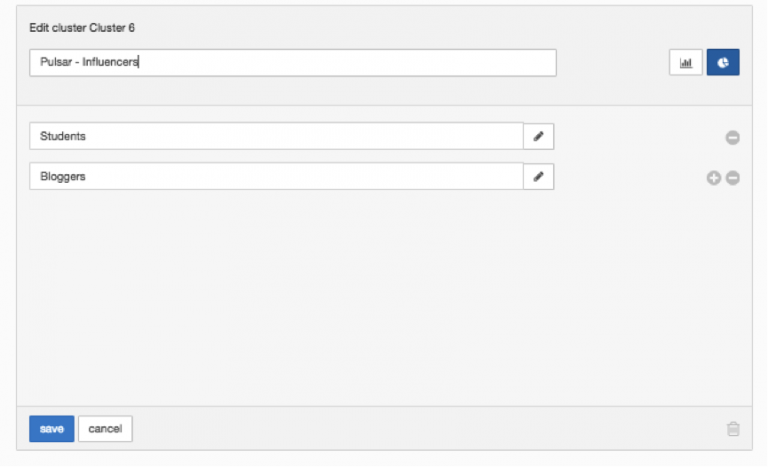Add a new row with the plus icon
The image size is (768, 467).
pyautogui.click(x=713, y=178)
